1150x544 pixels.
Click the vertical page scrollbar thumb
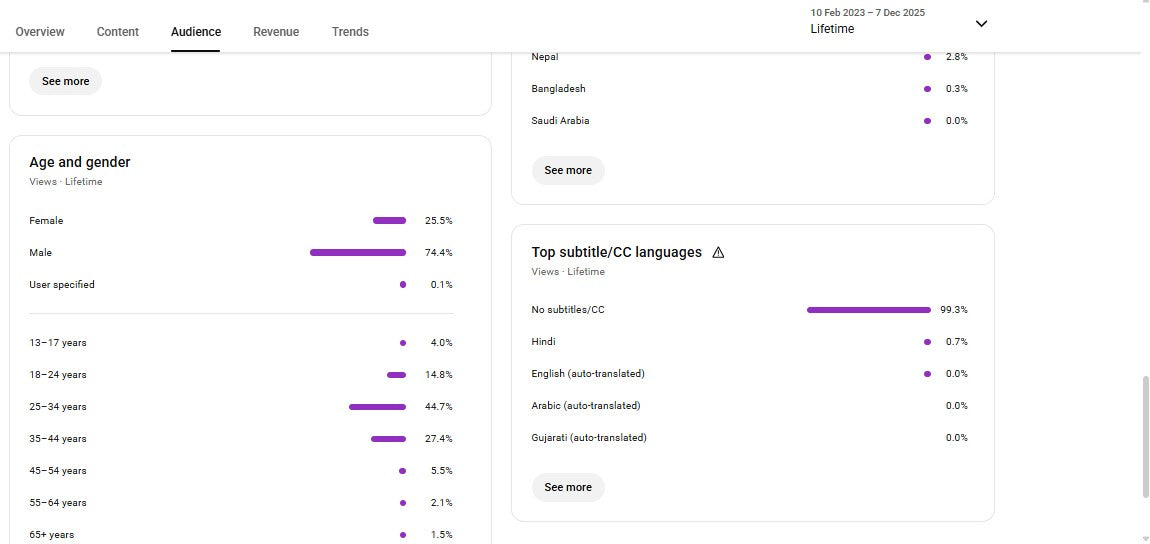pos(1145,436)
